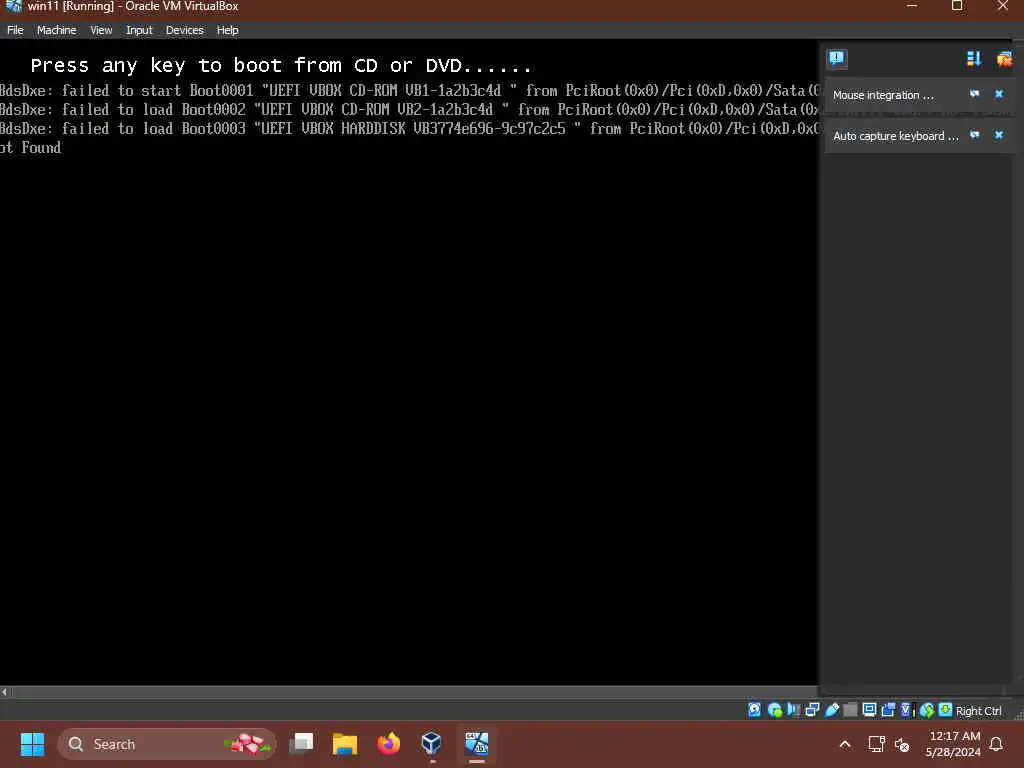1024x768 pixels.
Task: Disable the Auto capture keyboard notification
Action: pos(974,135)
